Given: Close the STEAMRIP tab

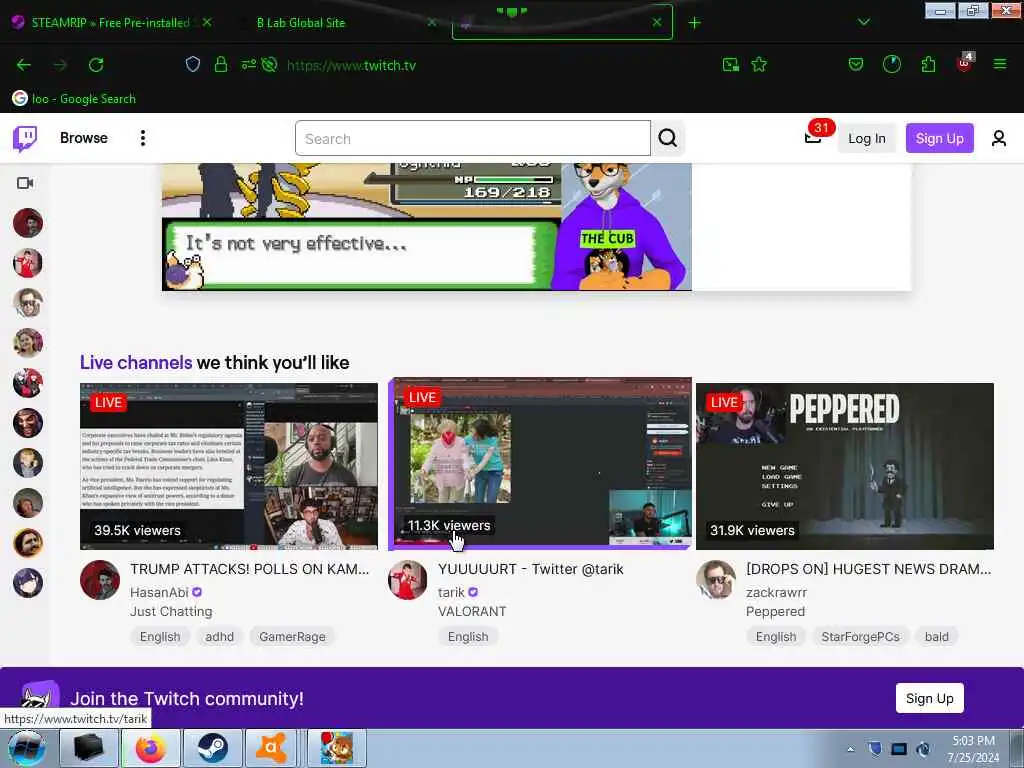Looking at the screenshot, I should coord(207,22).
